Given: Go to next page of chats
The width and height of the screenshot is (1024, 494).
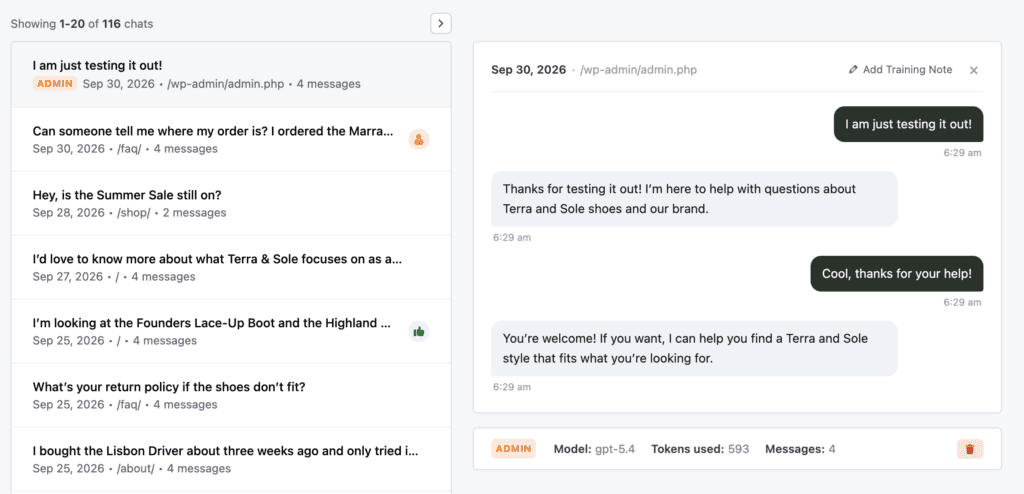Looking at the screenshot, I should click(x=441, y=24).
